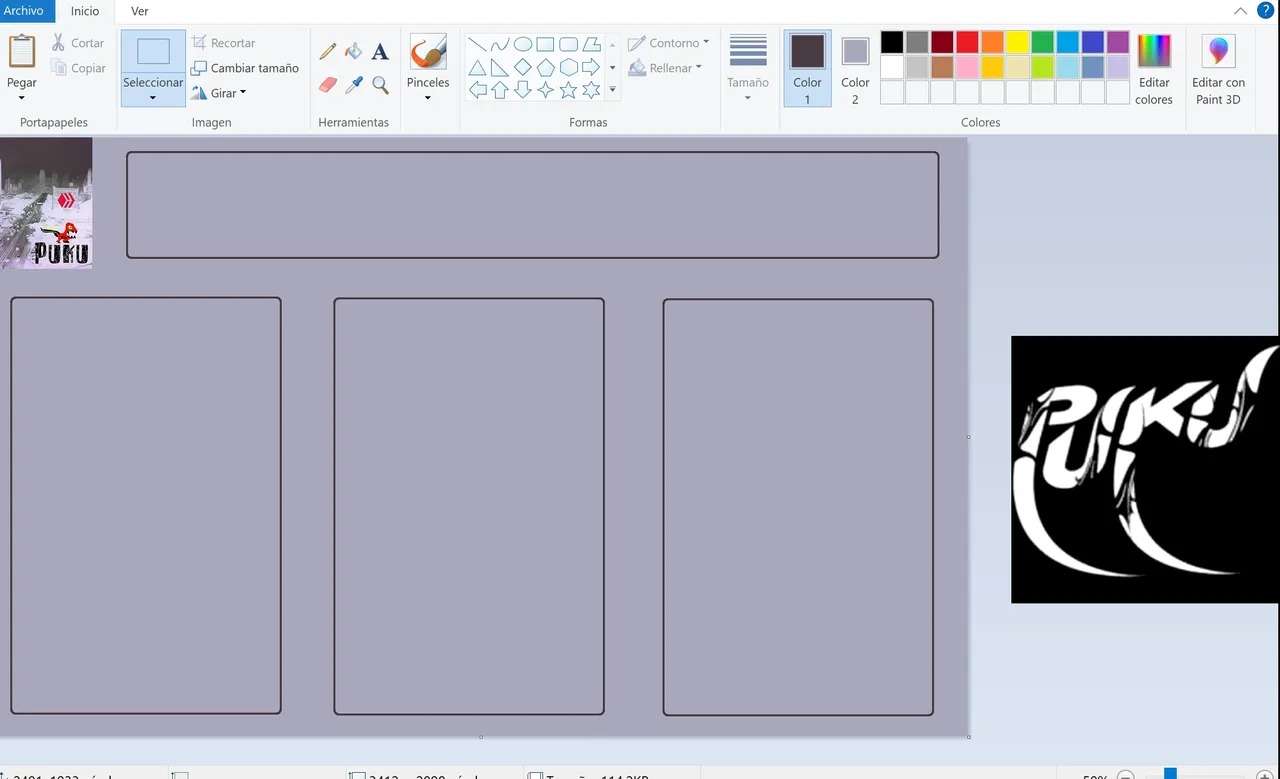Screen dimensions: 1280x779
Task: Switch to the Inicio tab
Action: [x=85, y=11]
